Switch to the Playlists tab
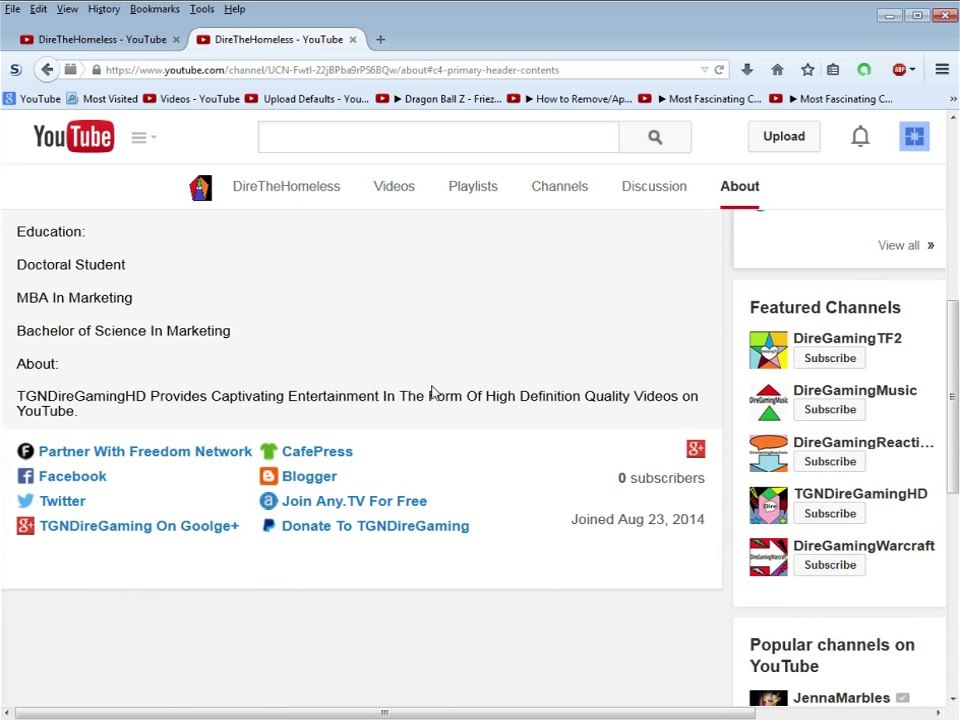Image resolution: width=960 pixels, height=720 pixels. coord(473,186)
